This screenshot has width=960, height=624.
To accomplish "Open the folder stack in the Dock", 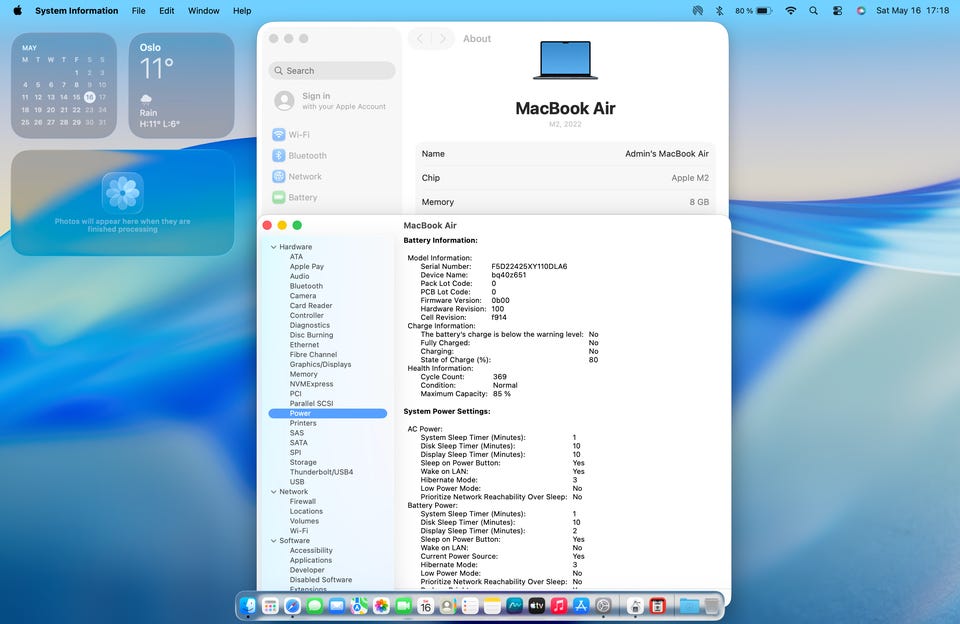I will pos(689,606).
